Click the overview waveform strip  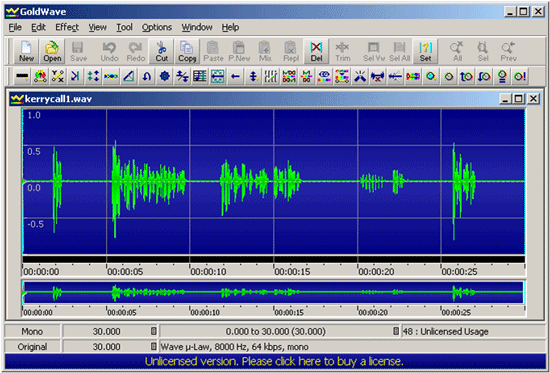point(274,292)
